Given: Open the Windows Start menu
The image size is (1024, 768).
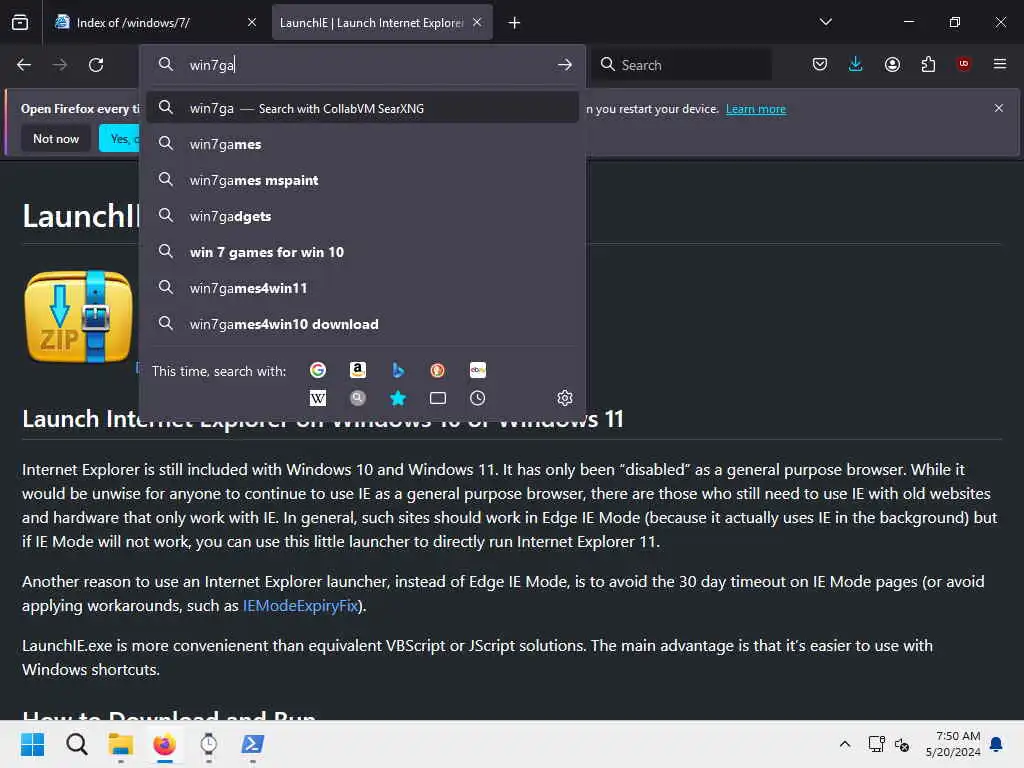Looking at the screenshot, I should coord(33,744).
